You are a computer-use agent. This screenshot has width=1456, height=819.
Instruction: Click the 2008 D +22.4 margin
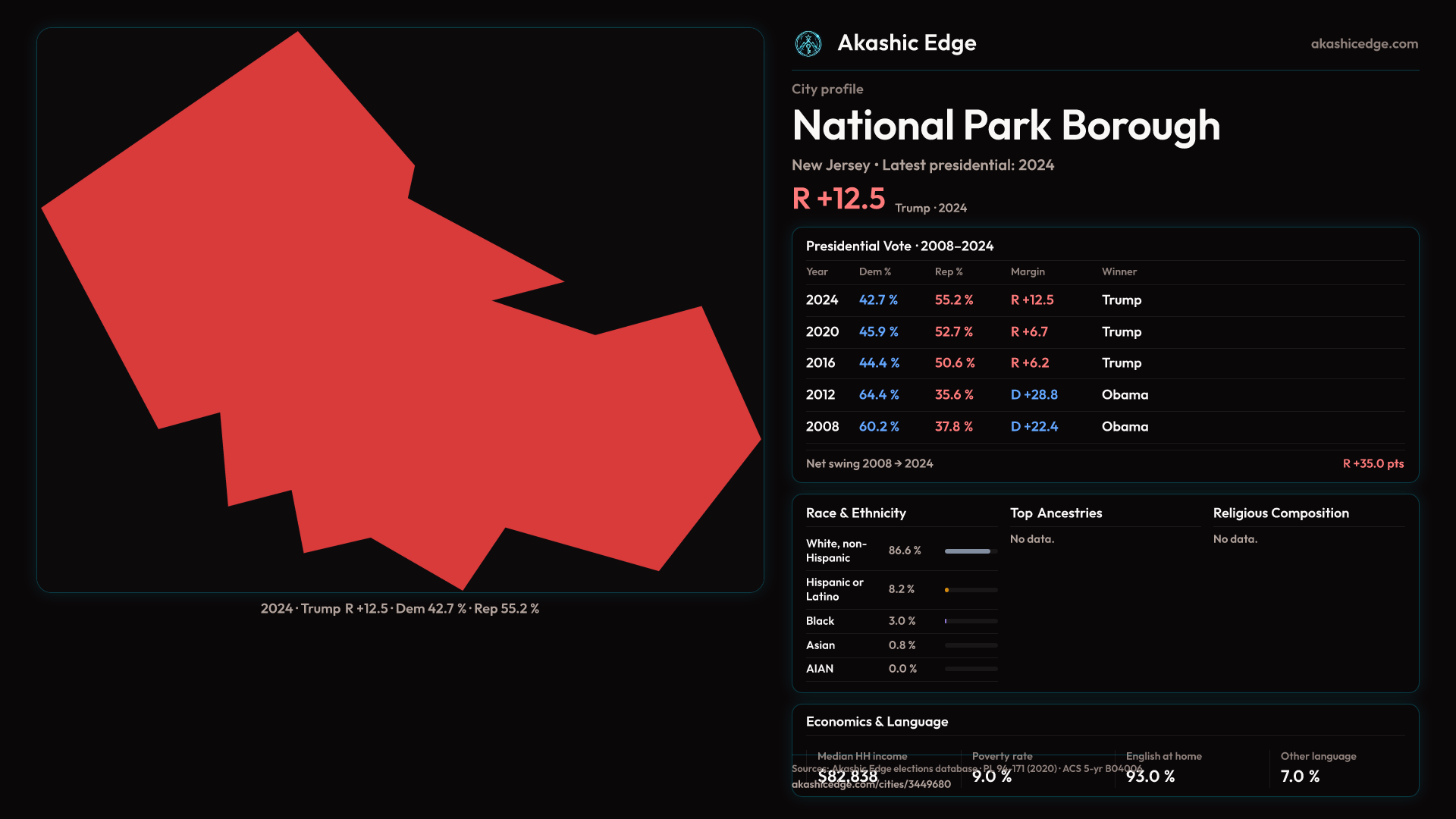point(1034,427)
